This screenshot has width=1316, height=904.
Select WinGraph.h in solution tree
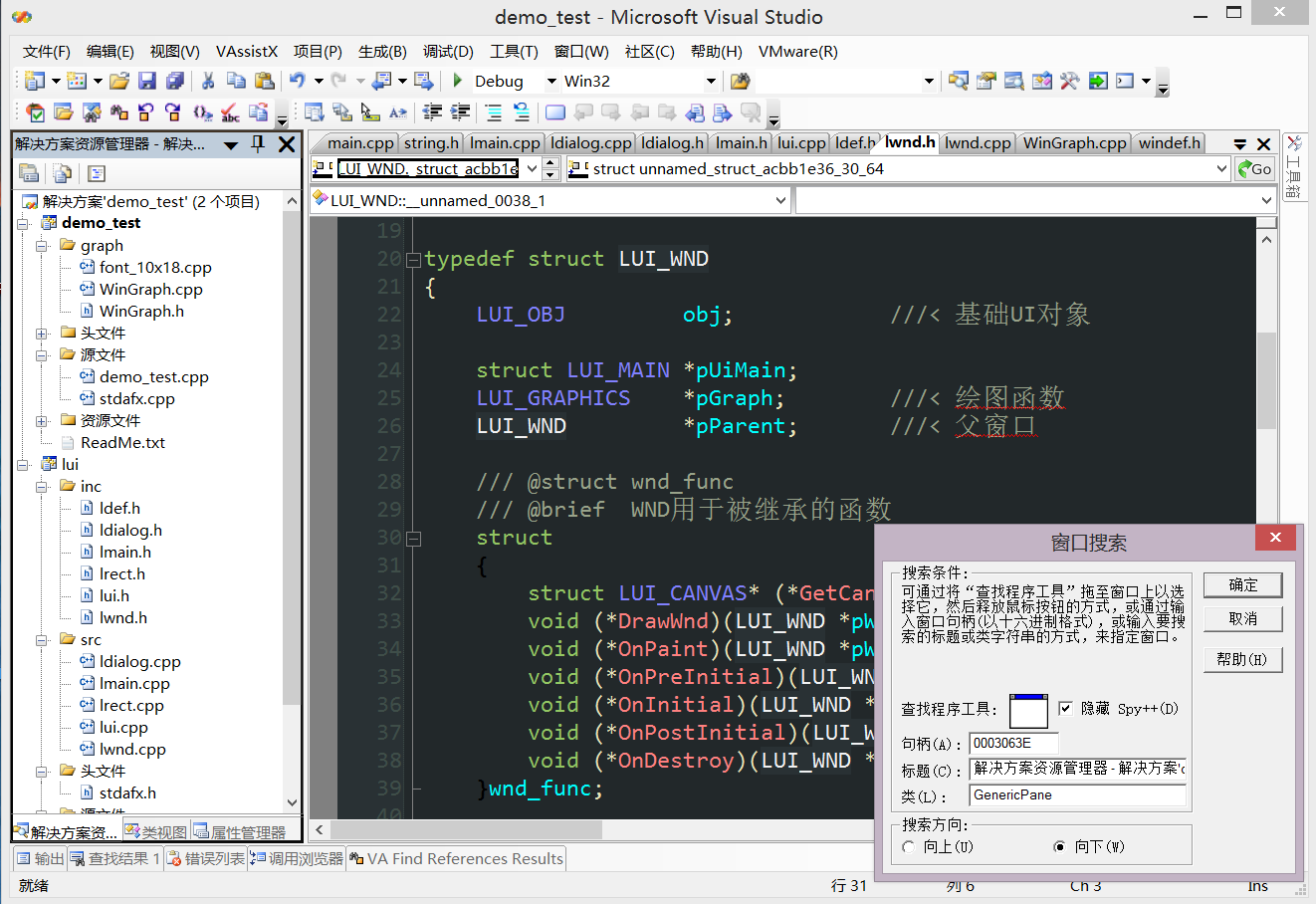[x=141, y=311]
